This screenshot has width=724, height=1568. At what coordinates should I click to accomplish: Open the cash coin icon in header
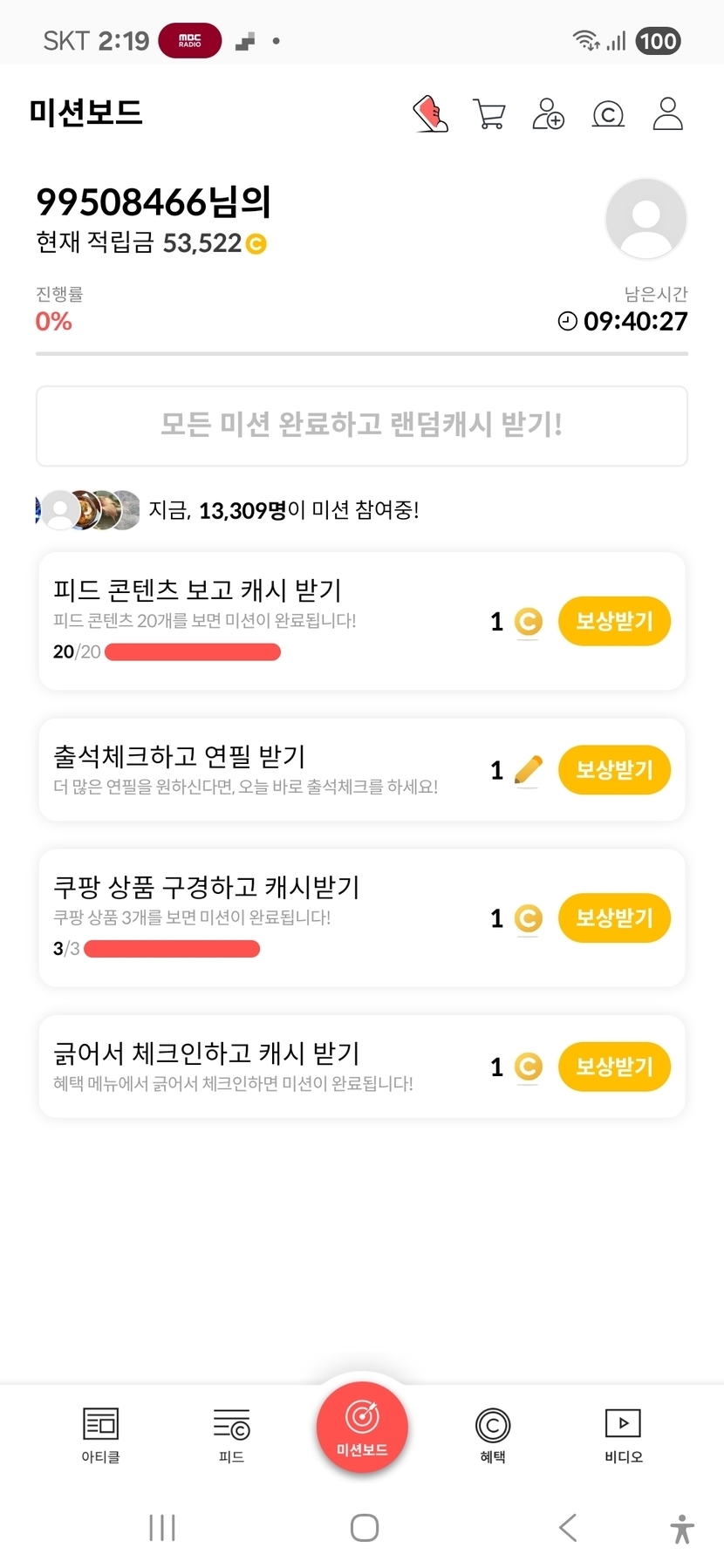click(x=608, y=114)
